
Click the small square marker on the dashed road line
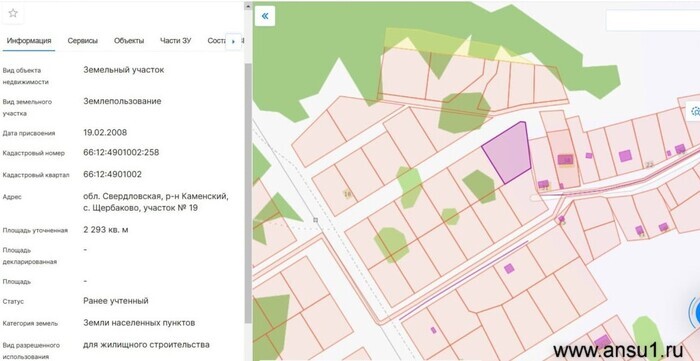coord(316,220)
